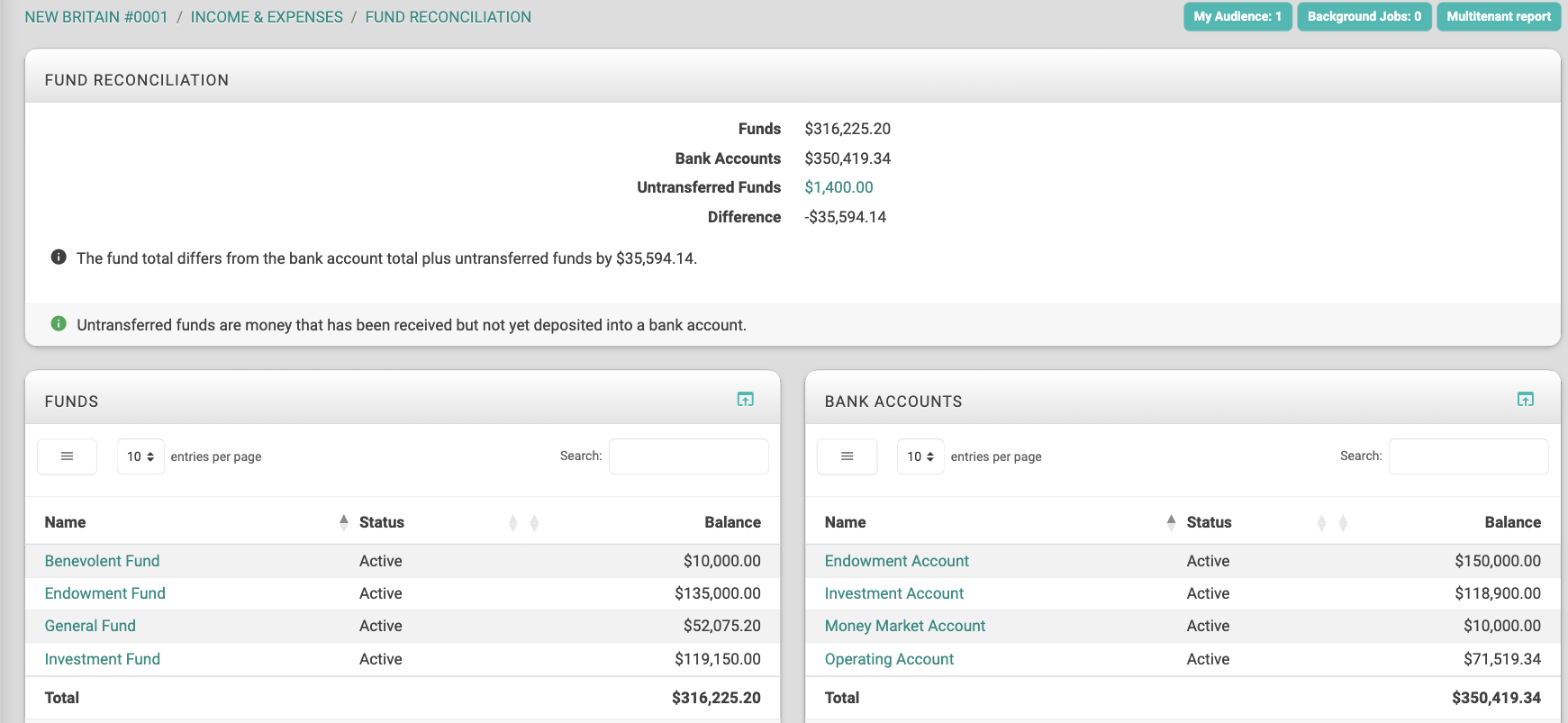1568x723 pixels.
Task: Select the Bank Accounts value $350,419.34 in summary
Action: pos(847,158)
